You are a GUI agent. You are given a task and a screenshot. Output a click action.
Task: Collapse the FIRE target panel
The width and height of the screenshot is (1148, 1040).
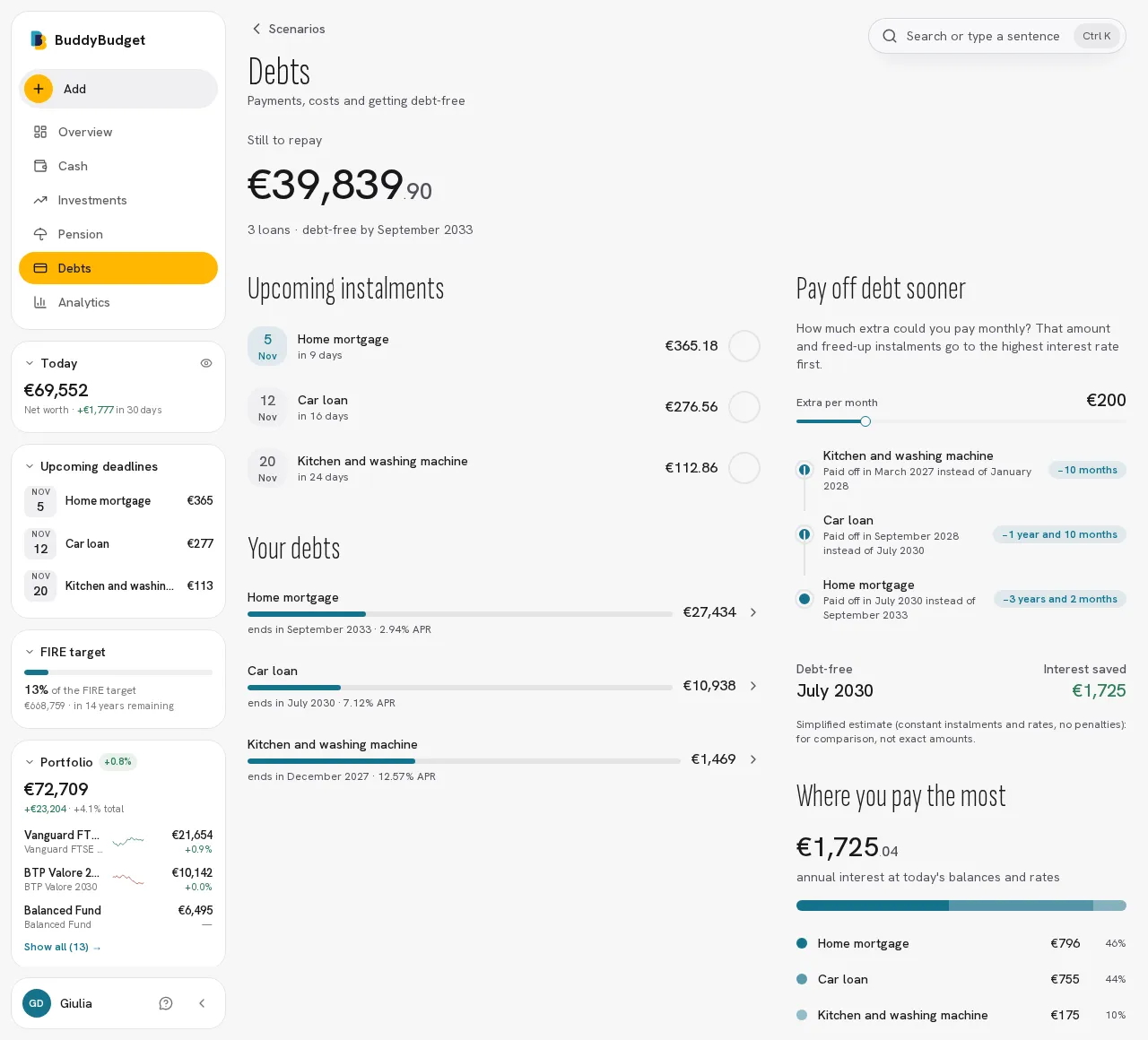click(30, 652)
